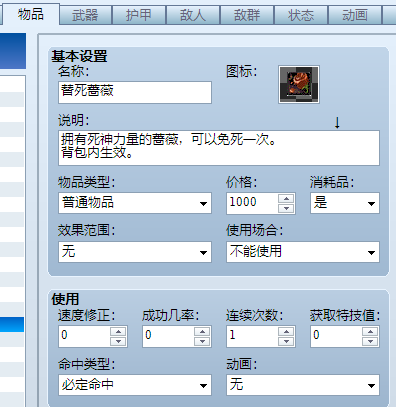Screen dimensions: 396x407
Task: Increase 连续次数 with the up arrow
Action: [x=286, y=331]
